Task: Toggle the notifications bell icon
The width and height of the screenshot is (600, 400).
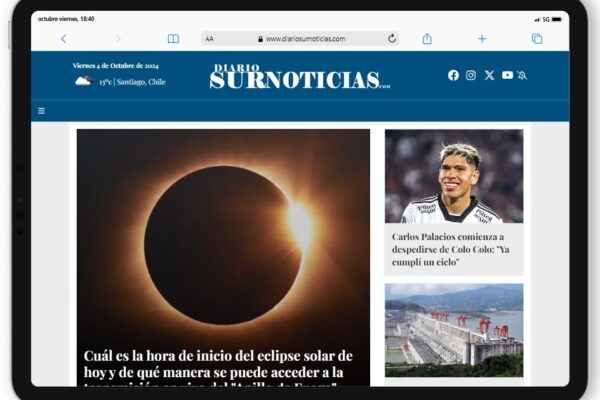Action: pos(522,75)
